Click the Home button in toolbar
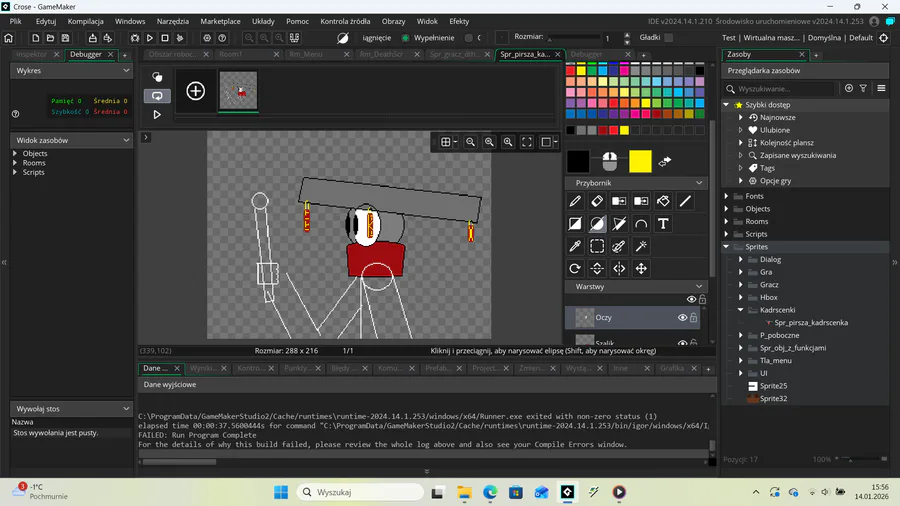Screen dimensions: 900x506 [x=9, y=38]
